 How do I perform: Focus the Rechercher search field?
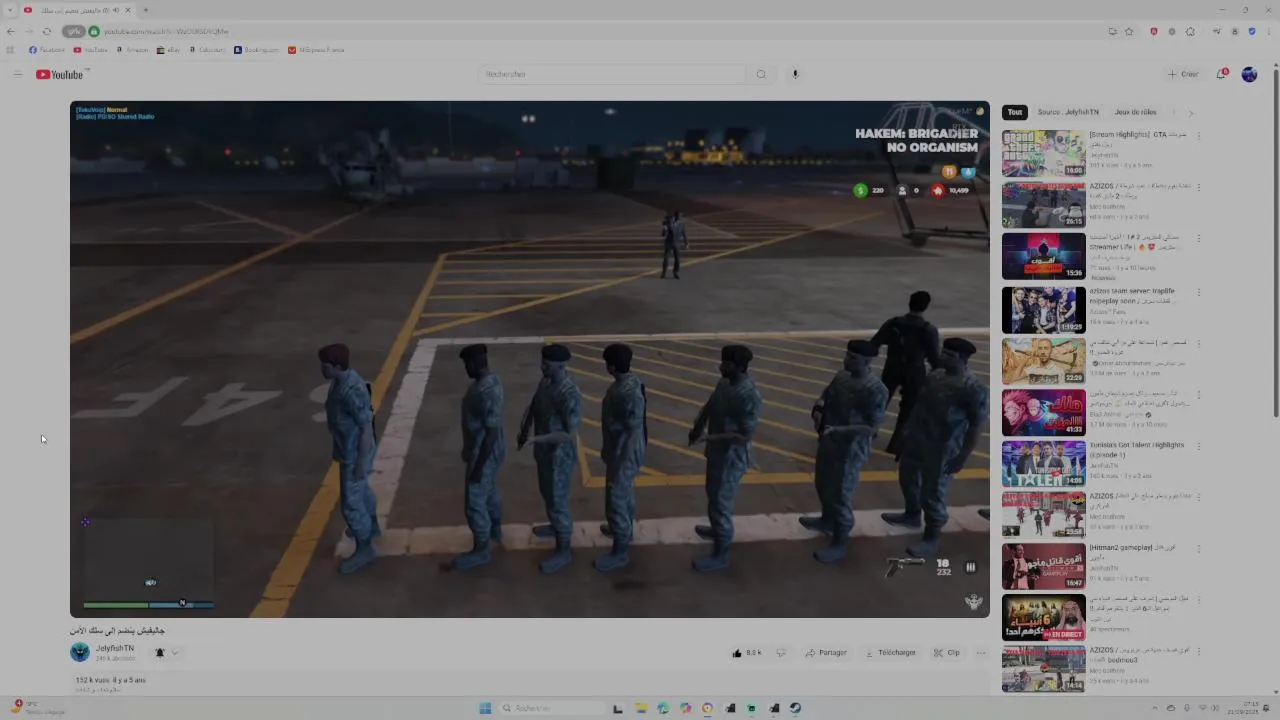612,74
